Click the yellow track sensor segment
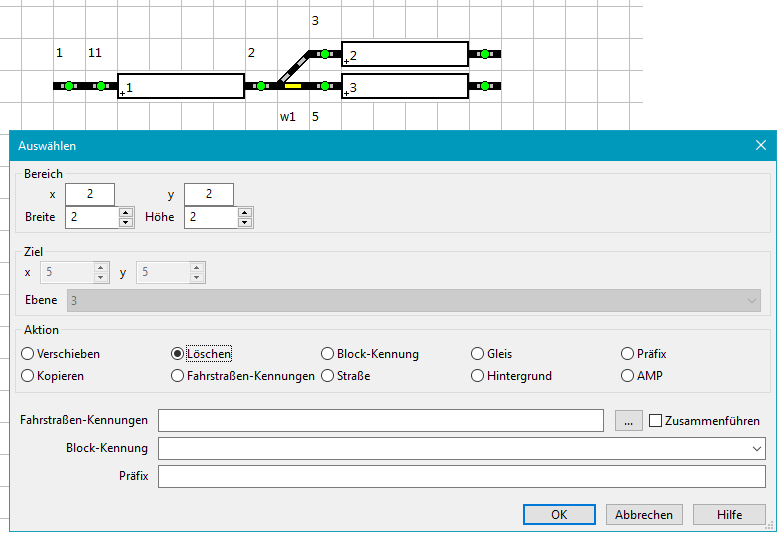Screen dimensions: 784x541 tap(293, 86)
